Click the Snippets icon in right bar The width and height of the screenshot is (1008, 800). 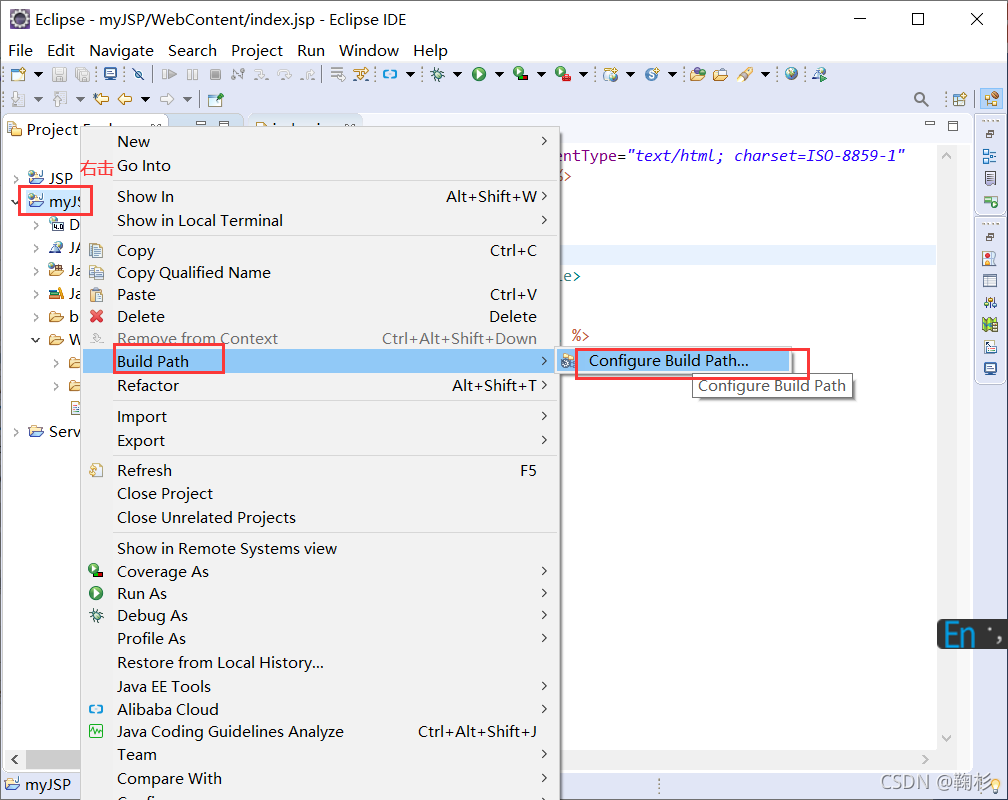[990, 347]
